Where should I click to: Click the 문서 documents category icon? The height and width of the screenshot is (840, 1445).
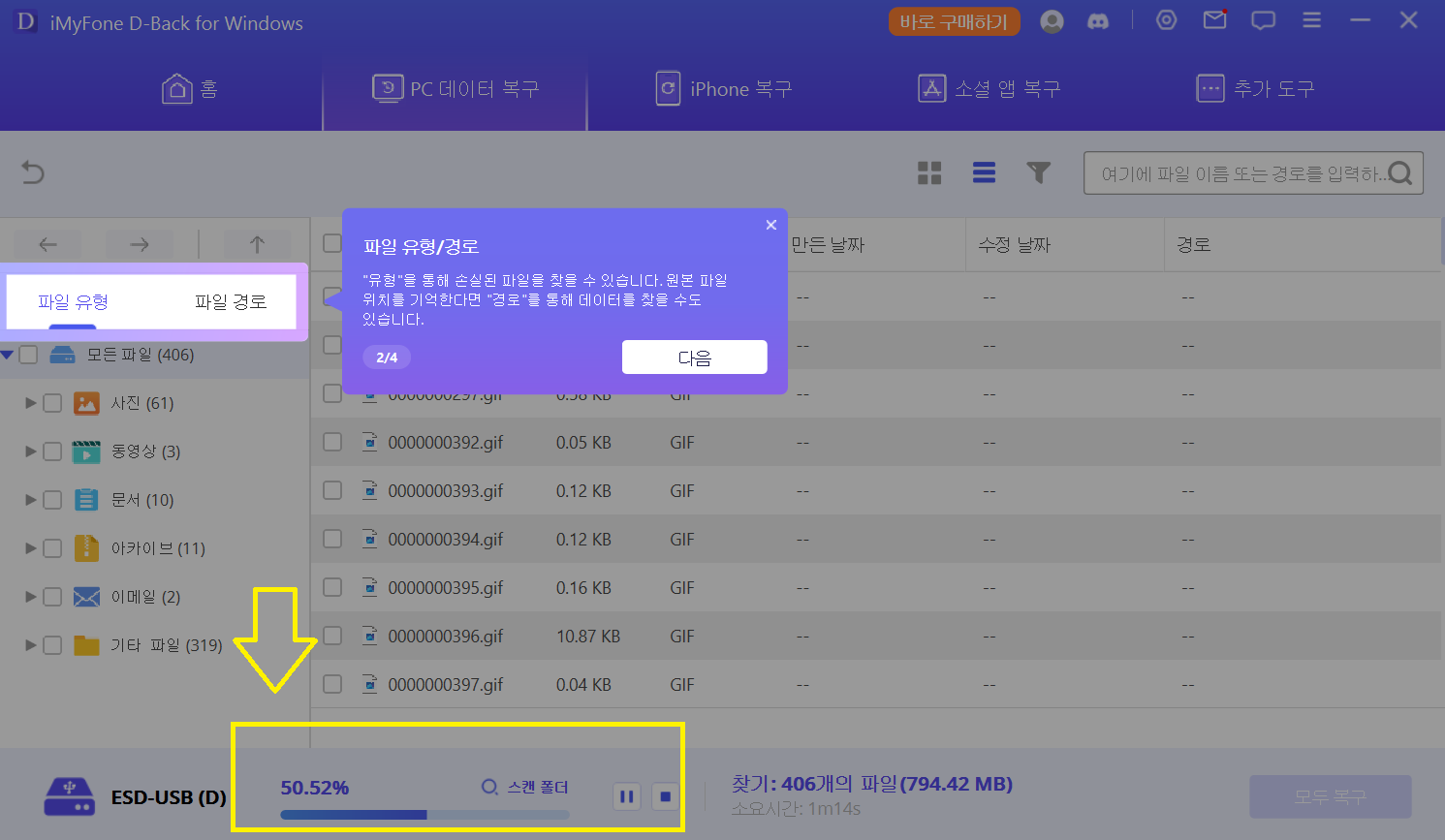[86, 500]
